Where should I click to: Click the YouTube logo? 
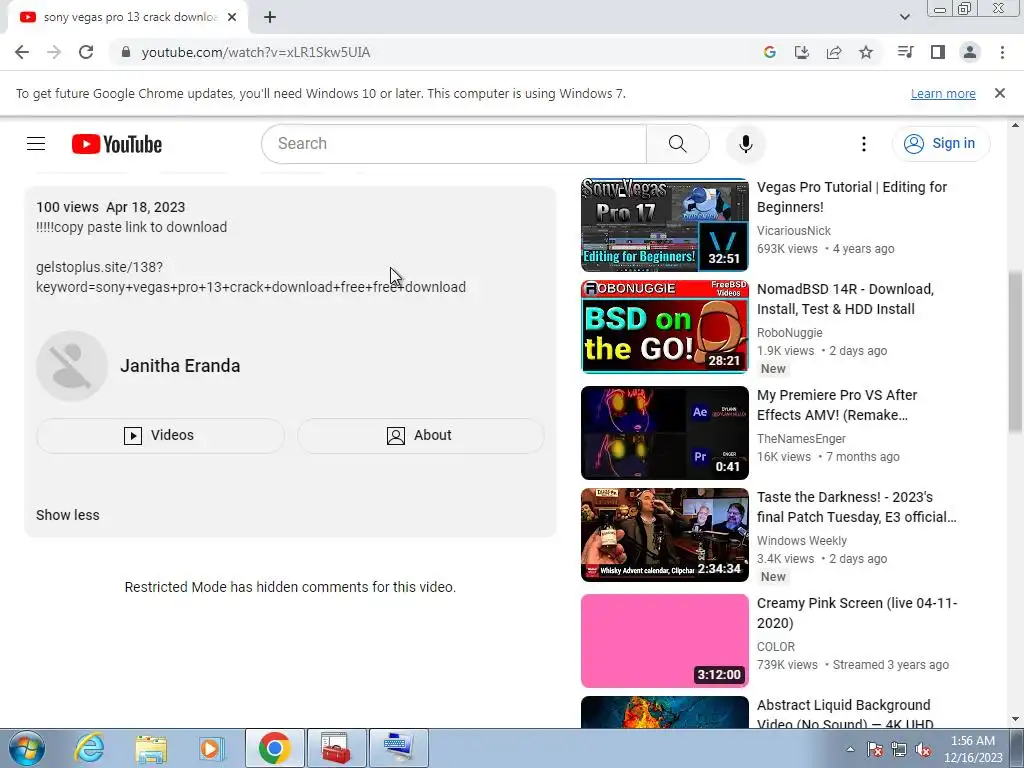(x=117, y=144)
